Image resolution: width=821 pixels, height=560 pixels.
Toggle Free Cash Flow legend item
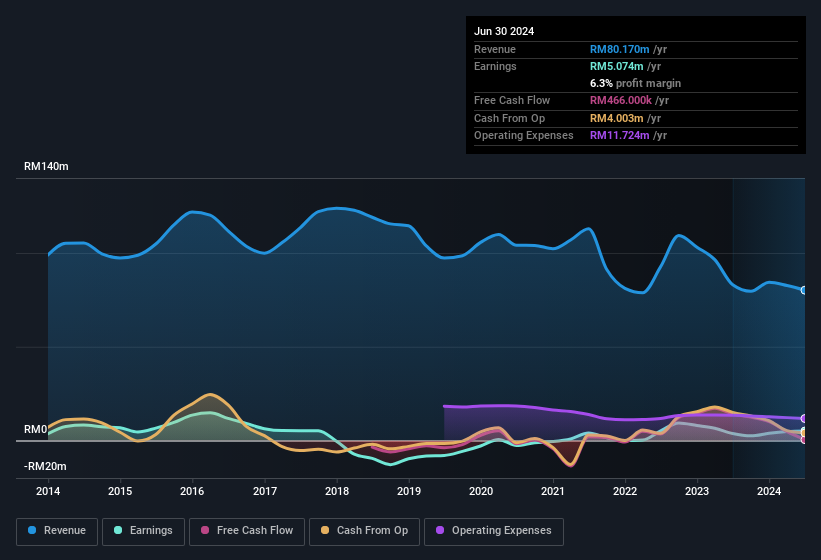pos(246,530)
